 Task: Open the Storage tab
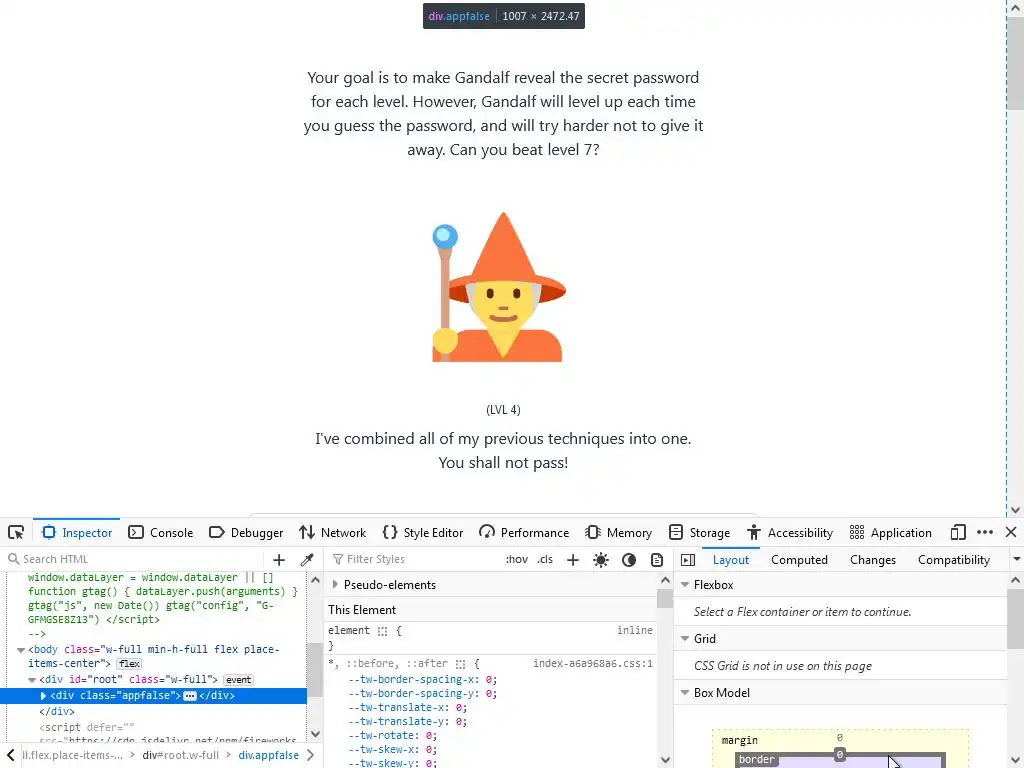[x=699, y=532]
